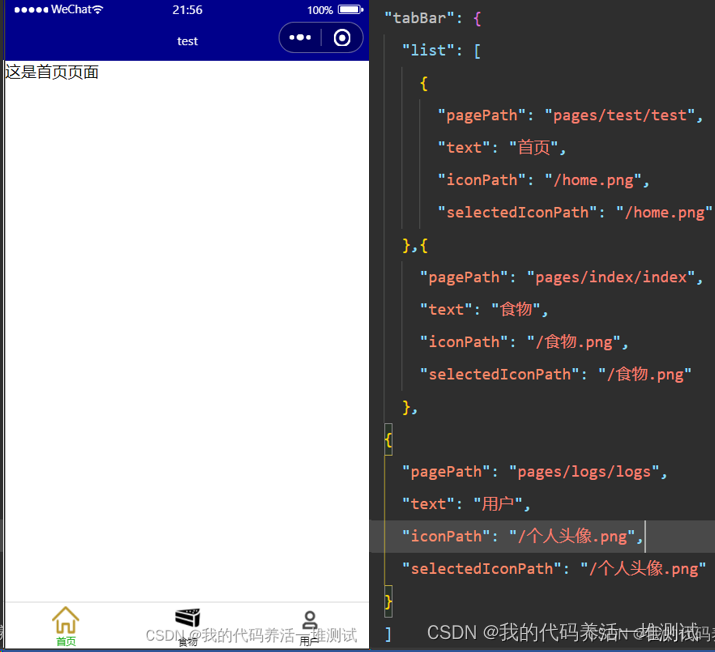Image resolution: width=715 pixels, height=652 pixels.
Task: Click the "食物" text value in code
Action: coord(516,310)
